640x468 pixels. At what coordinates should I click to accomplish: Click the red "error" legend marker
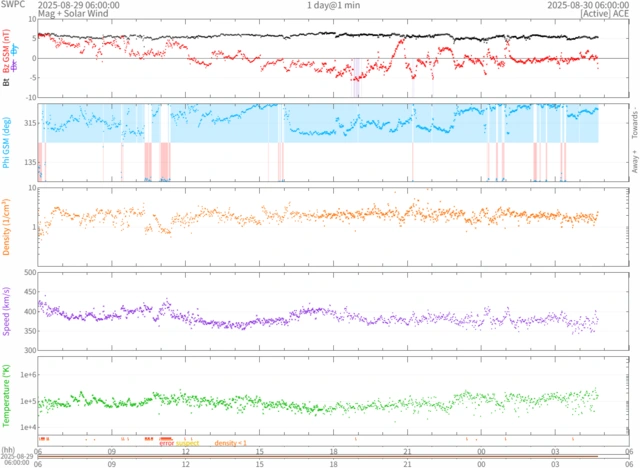167,443
